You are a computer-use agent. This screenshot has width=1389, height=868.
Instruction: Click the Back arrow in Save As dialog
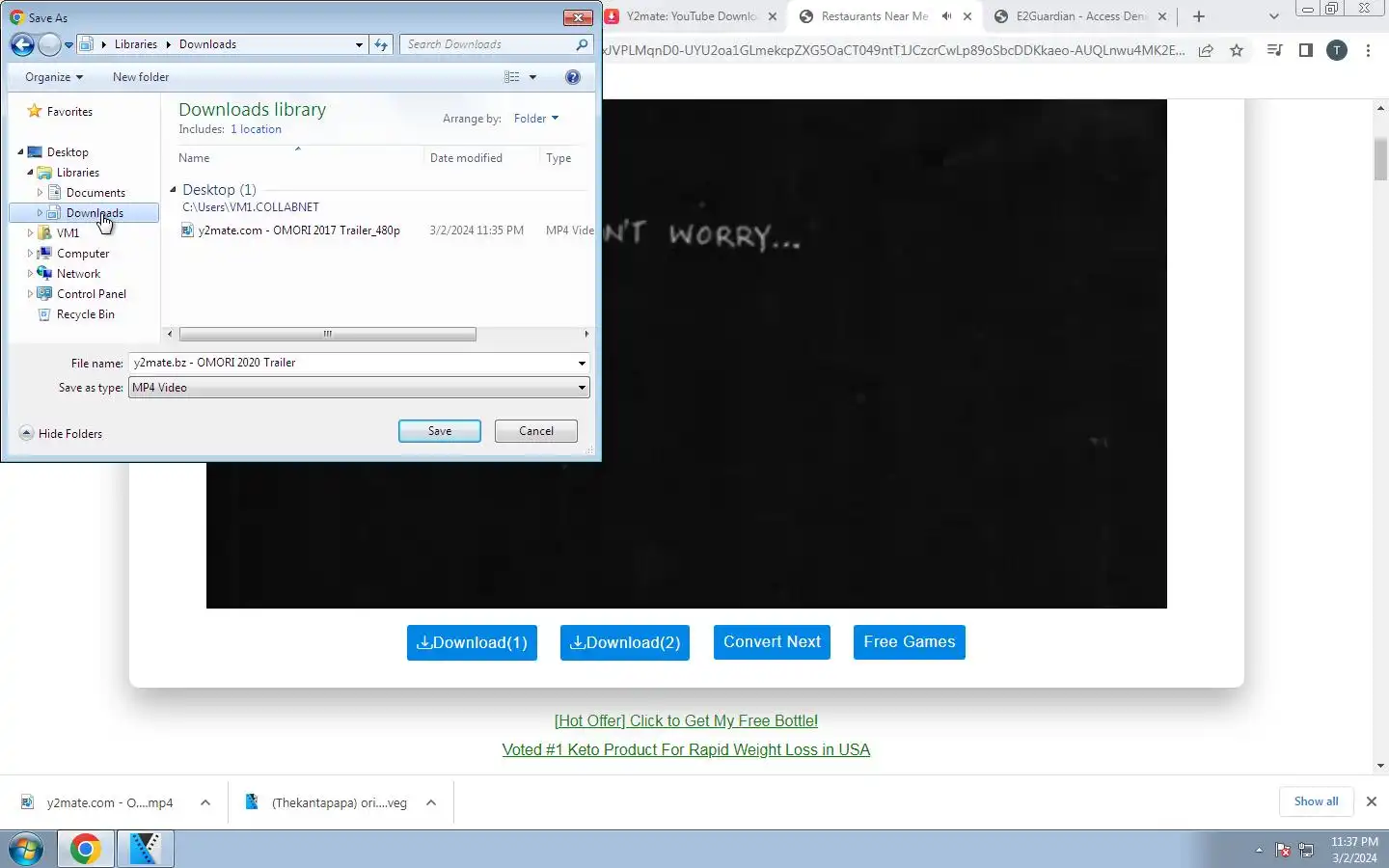[22, 44]
